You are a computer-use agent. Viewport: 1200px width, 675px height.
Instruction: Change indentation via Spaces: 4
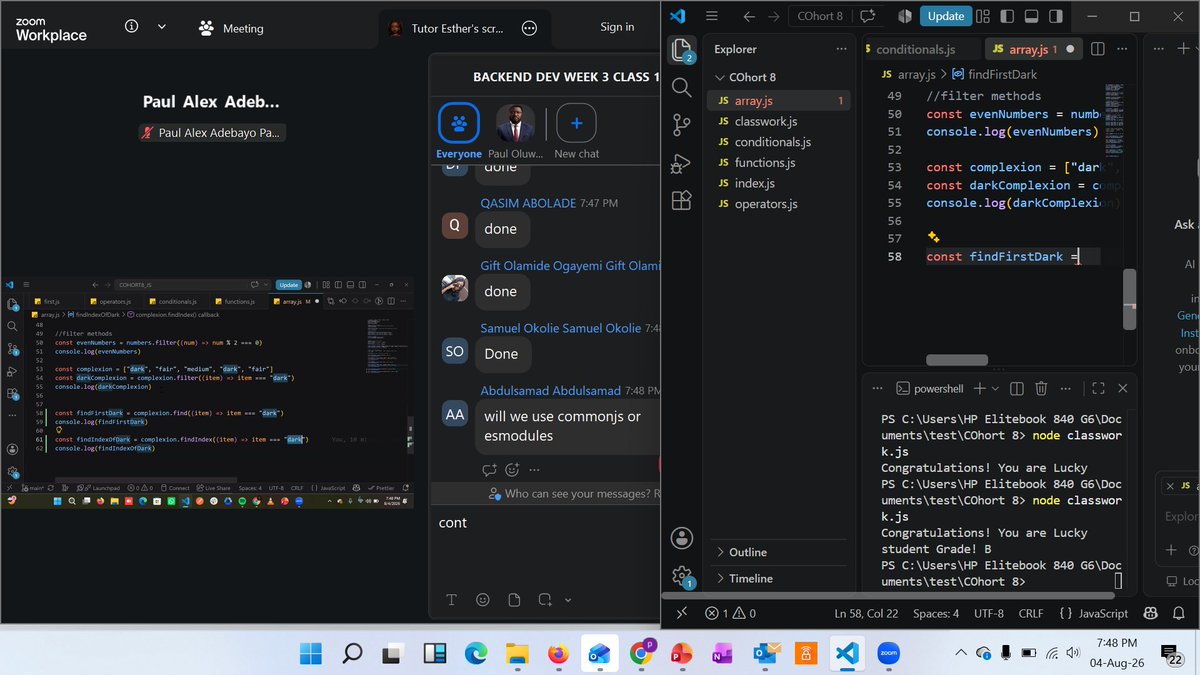pos(936,613)
